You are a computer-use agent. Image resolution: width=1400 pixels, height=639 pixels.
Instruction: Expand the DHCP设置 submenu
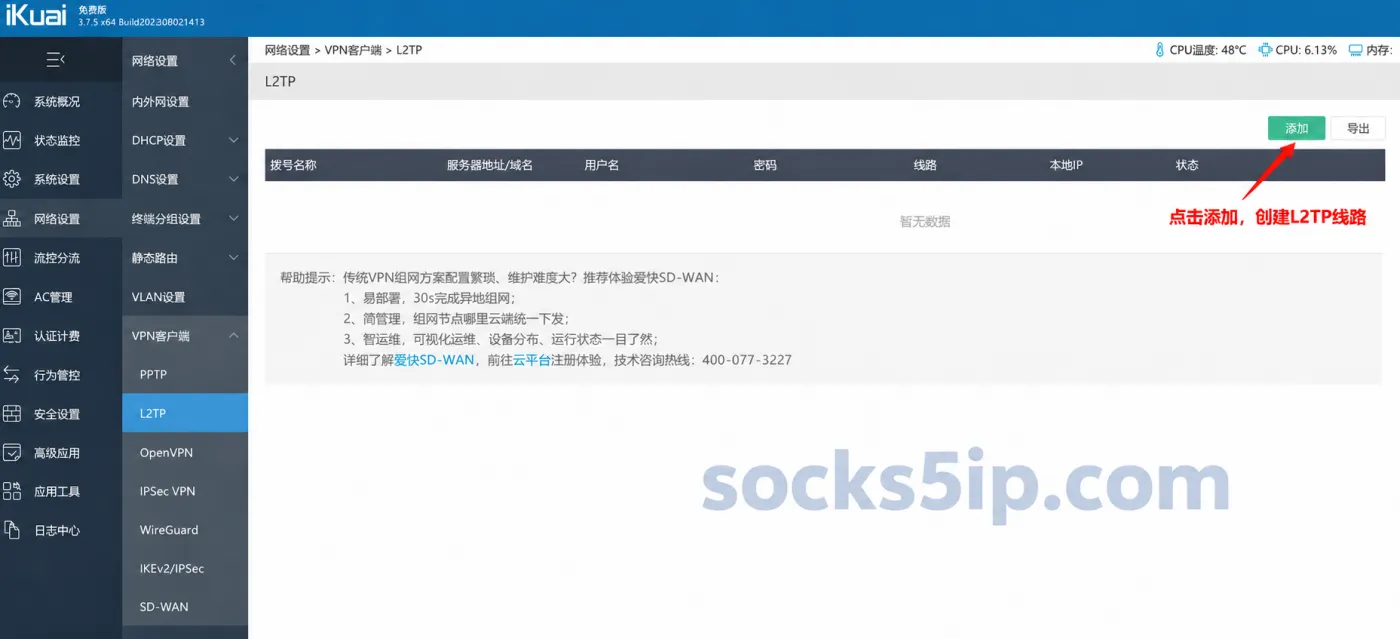(233, 140)
